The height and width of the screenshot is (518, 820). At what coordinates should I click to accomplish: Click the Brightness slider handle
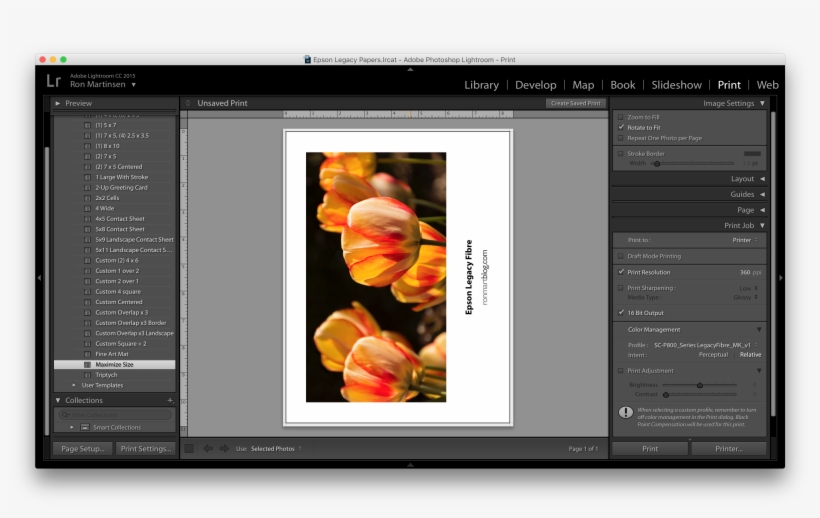point(700,385)
